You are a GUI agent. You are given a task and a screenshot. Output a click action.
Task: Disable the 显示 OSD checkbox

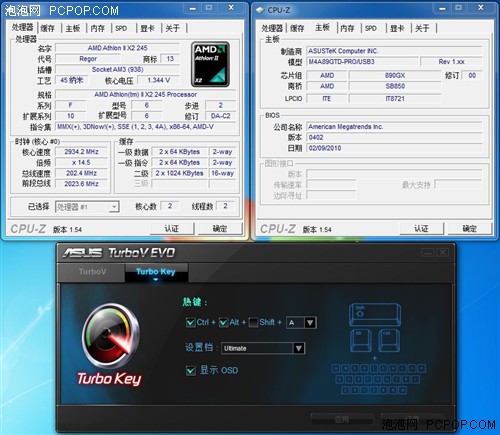(191, 370)
